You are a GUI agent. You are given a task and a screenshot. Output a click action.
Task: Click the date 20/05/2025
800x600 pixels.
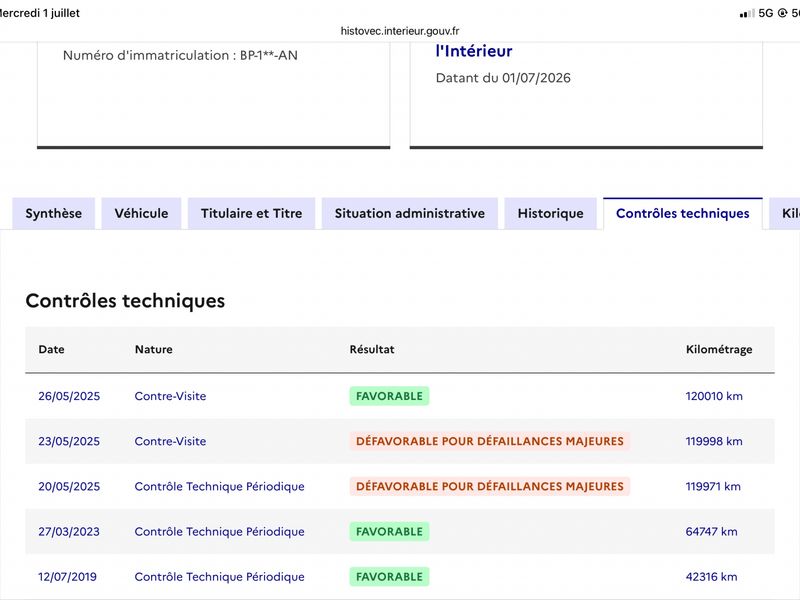tap(69, 486)
